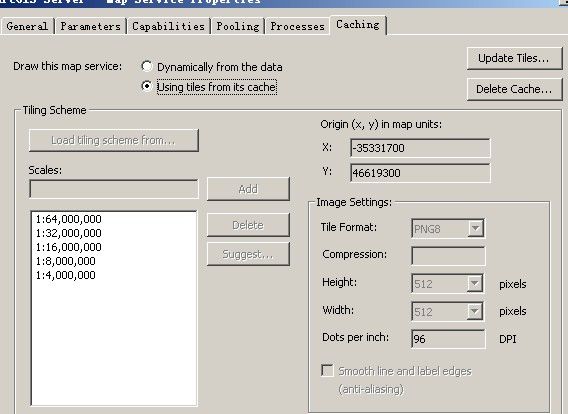Screen dimensions: 568x414
Task: Open the Tile Format dropdown
Action: (x=475, y=229)
